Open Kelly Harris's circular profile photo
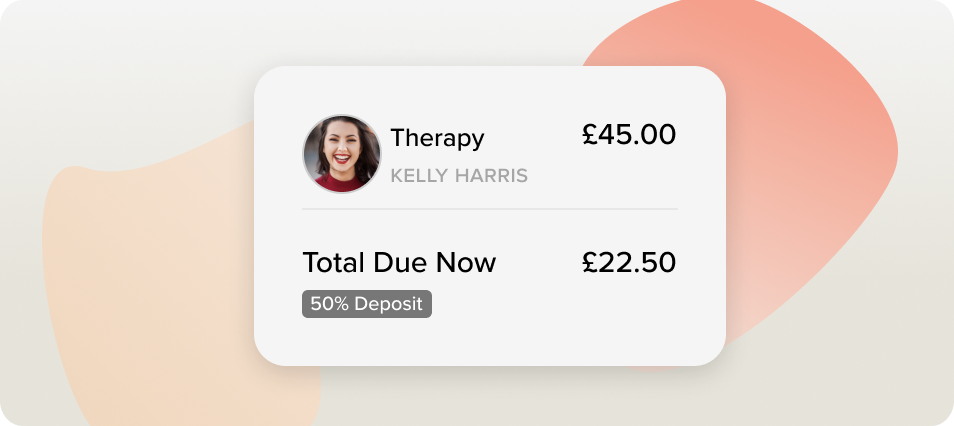This screenshot has height=426, width=954. point(342,154)
